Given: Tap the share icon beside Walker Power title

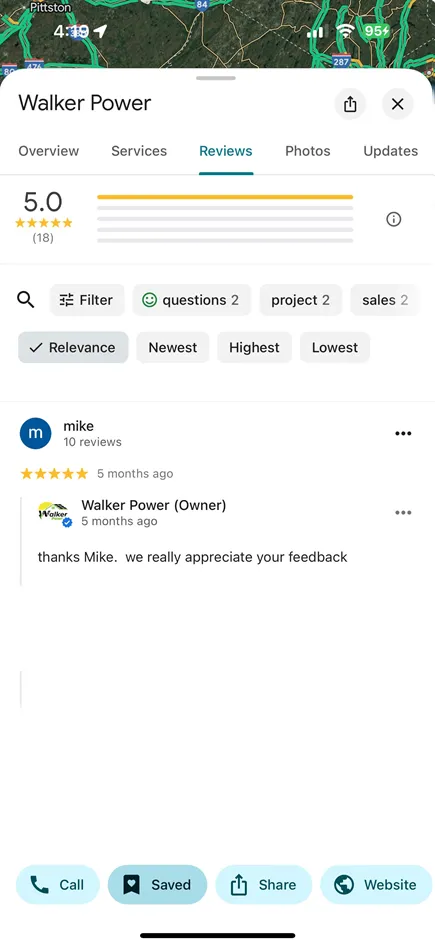Looking at the screenshot, I should point(350,104).
